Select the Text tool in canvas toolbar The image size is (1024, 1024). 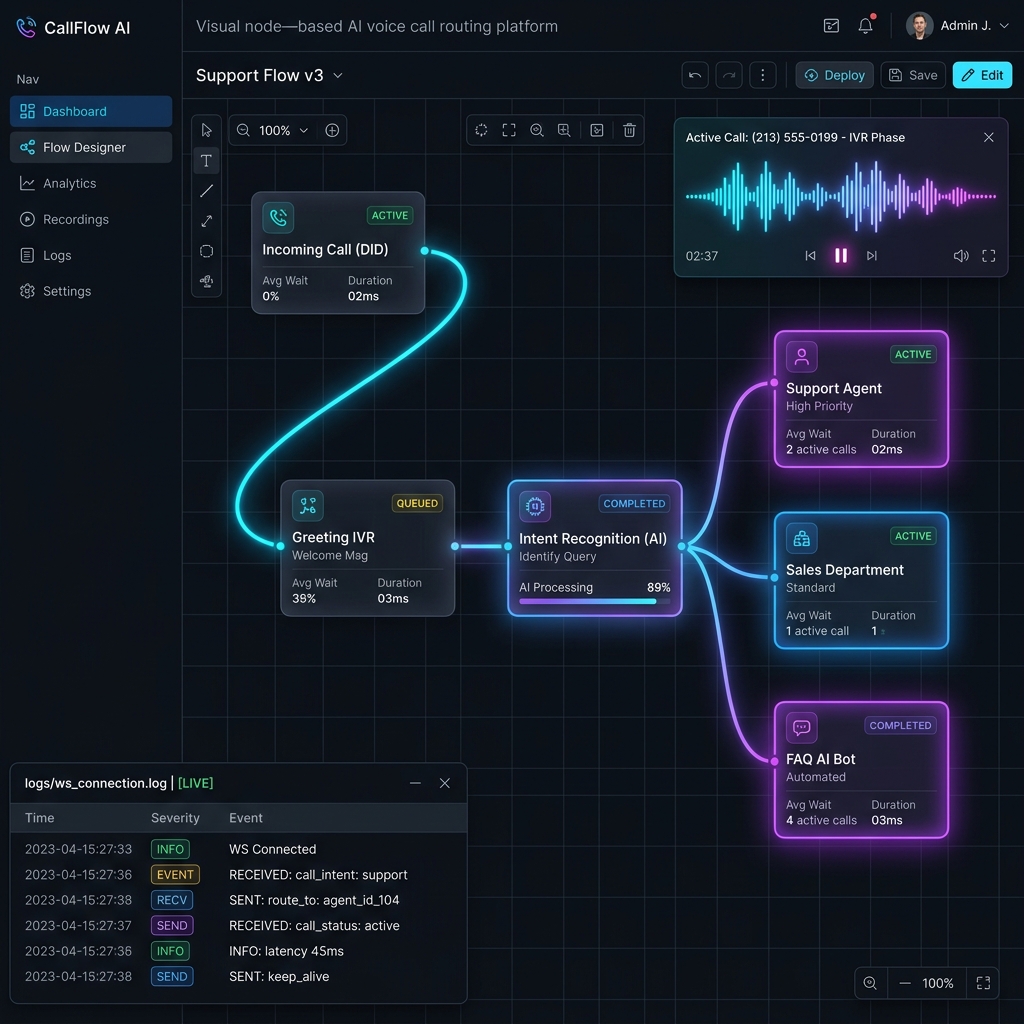pos(206,161)
